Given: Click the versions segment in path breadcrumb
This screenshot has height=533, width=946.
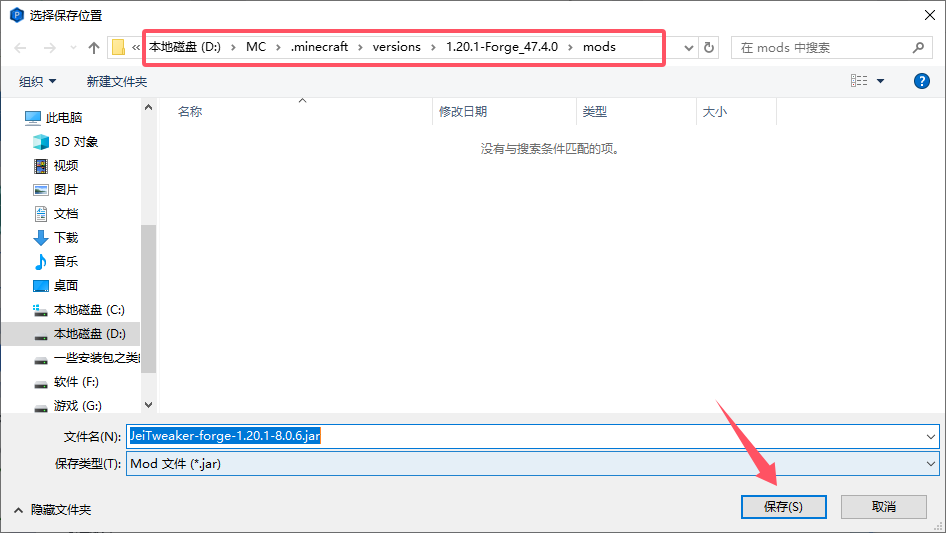Looking at the screenshot, I should (397, 47).
